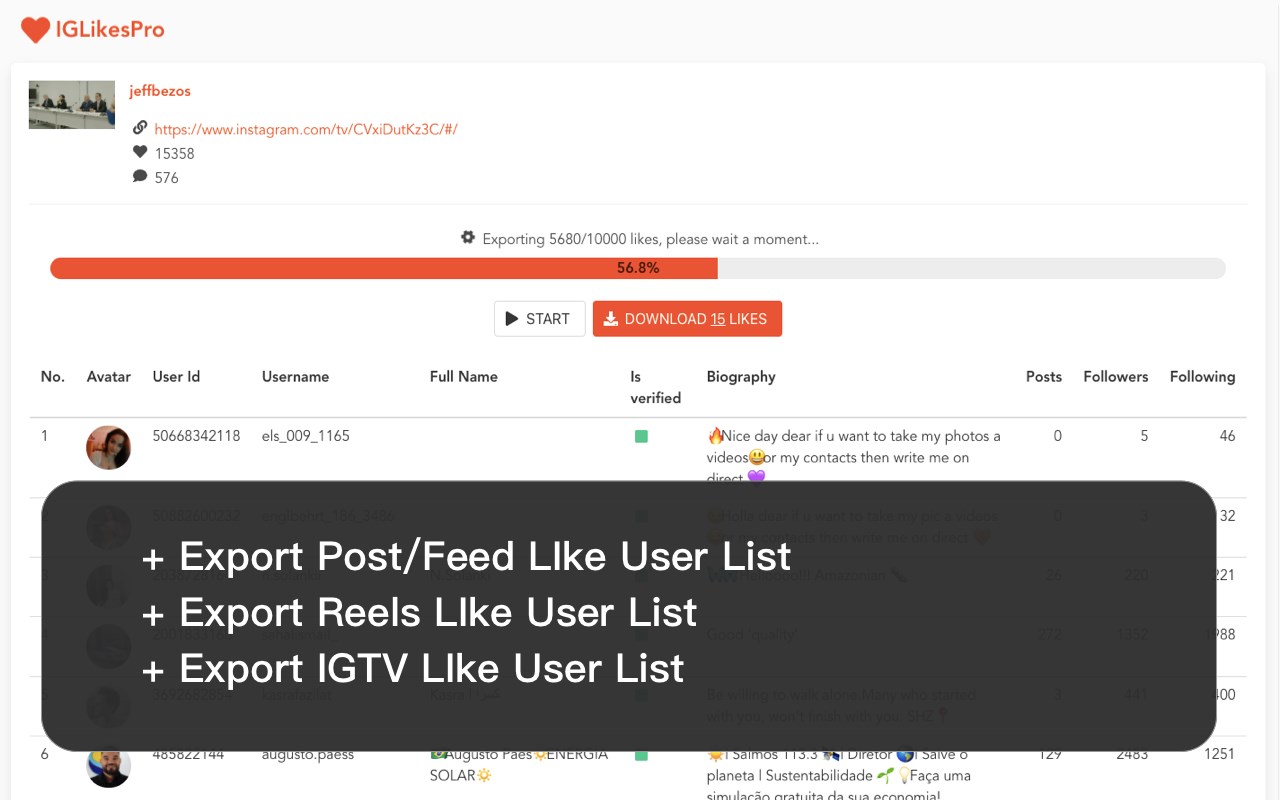Click the heart likes icon beside 15358

[140, 152]
